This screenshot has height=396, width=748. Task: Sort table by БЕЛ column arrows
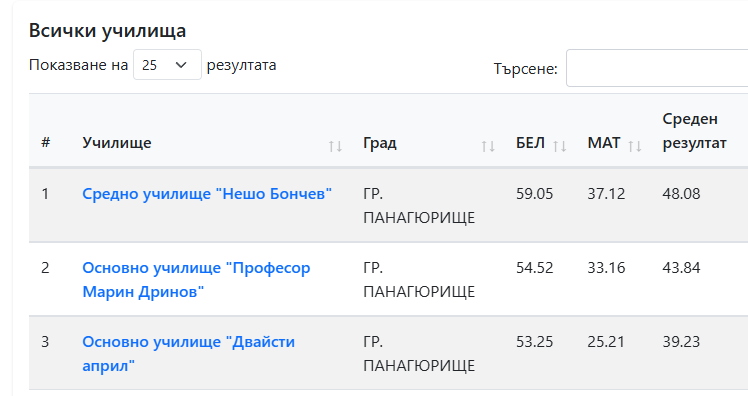560,146
